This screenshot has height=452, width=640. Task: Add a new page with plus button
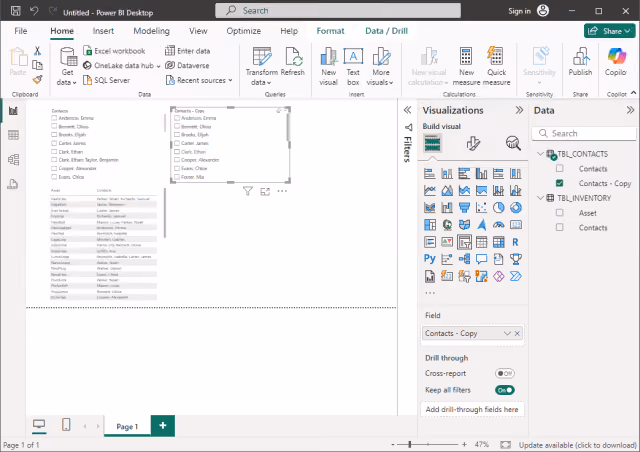163,425
